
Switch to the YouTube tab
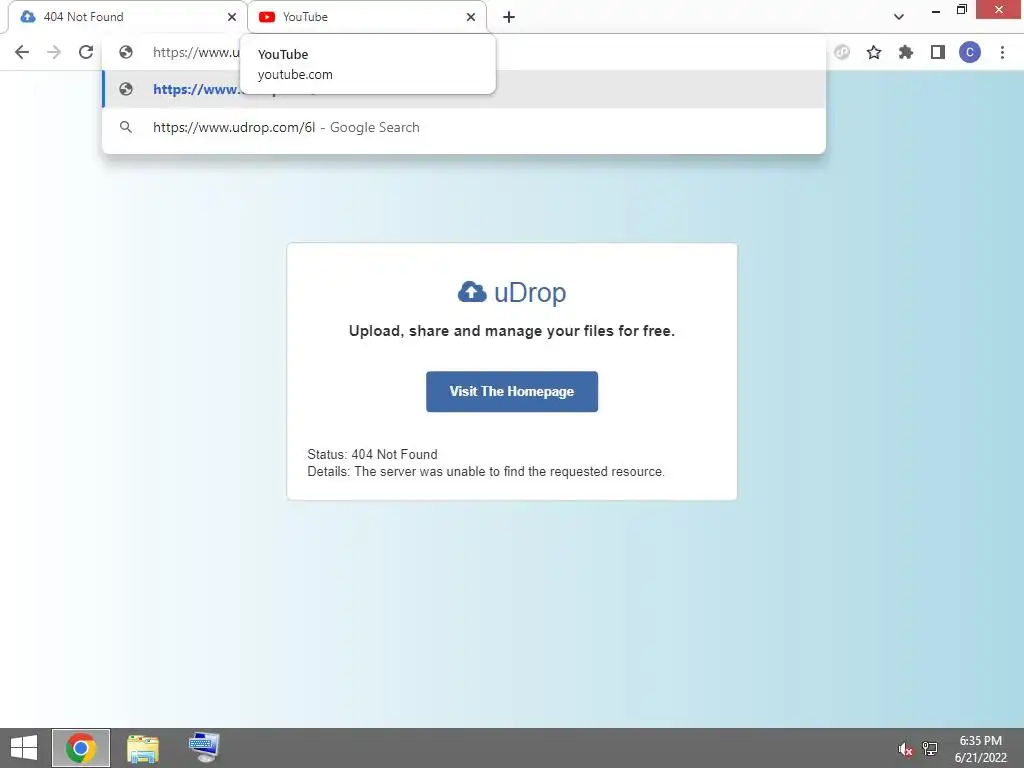tap(367, 17)
